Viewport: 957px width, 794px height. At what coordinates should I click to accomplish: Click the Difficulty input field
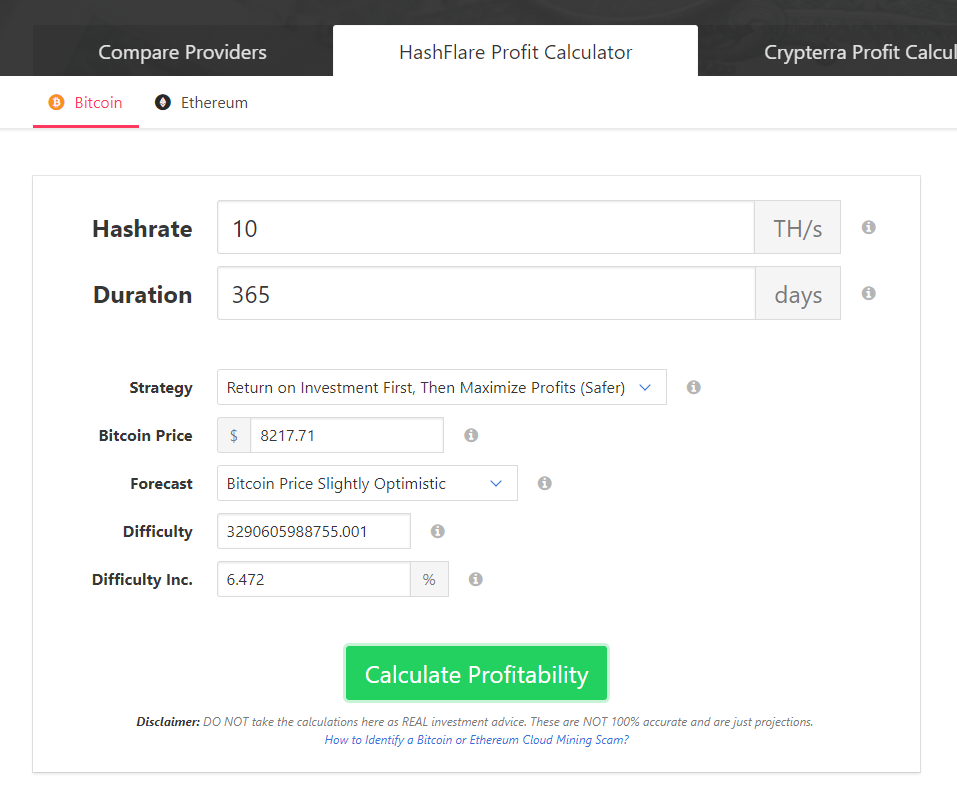click(x=314, y=532)
